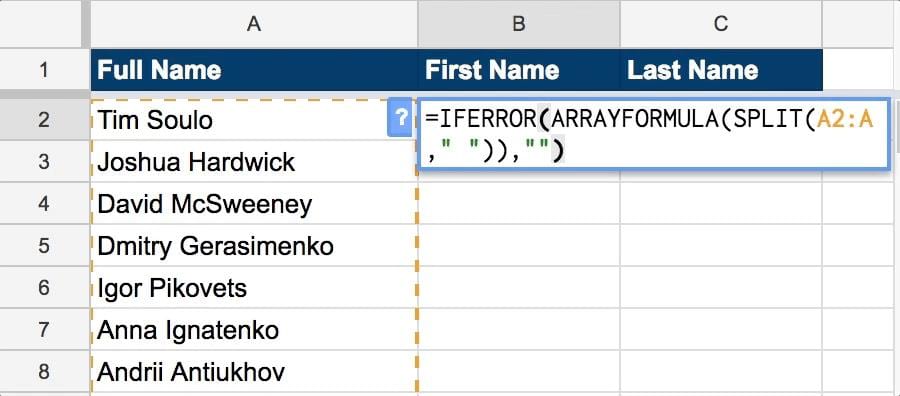Select row 2 header

(x=45, y=120)
